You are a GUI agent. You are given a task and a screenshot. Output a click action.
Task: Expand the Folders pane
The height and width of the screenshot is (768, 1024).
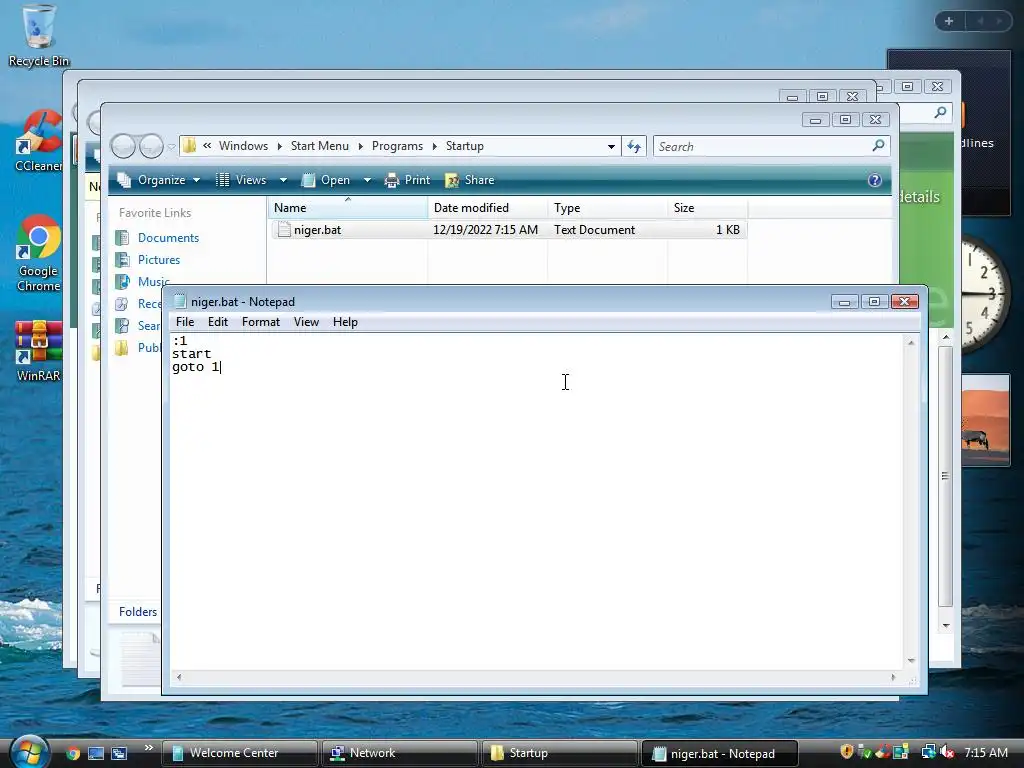tap(138, 612)
